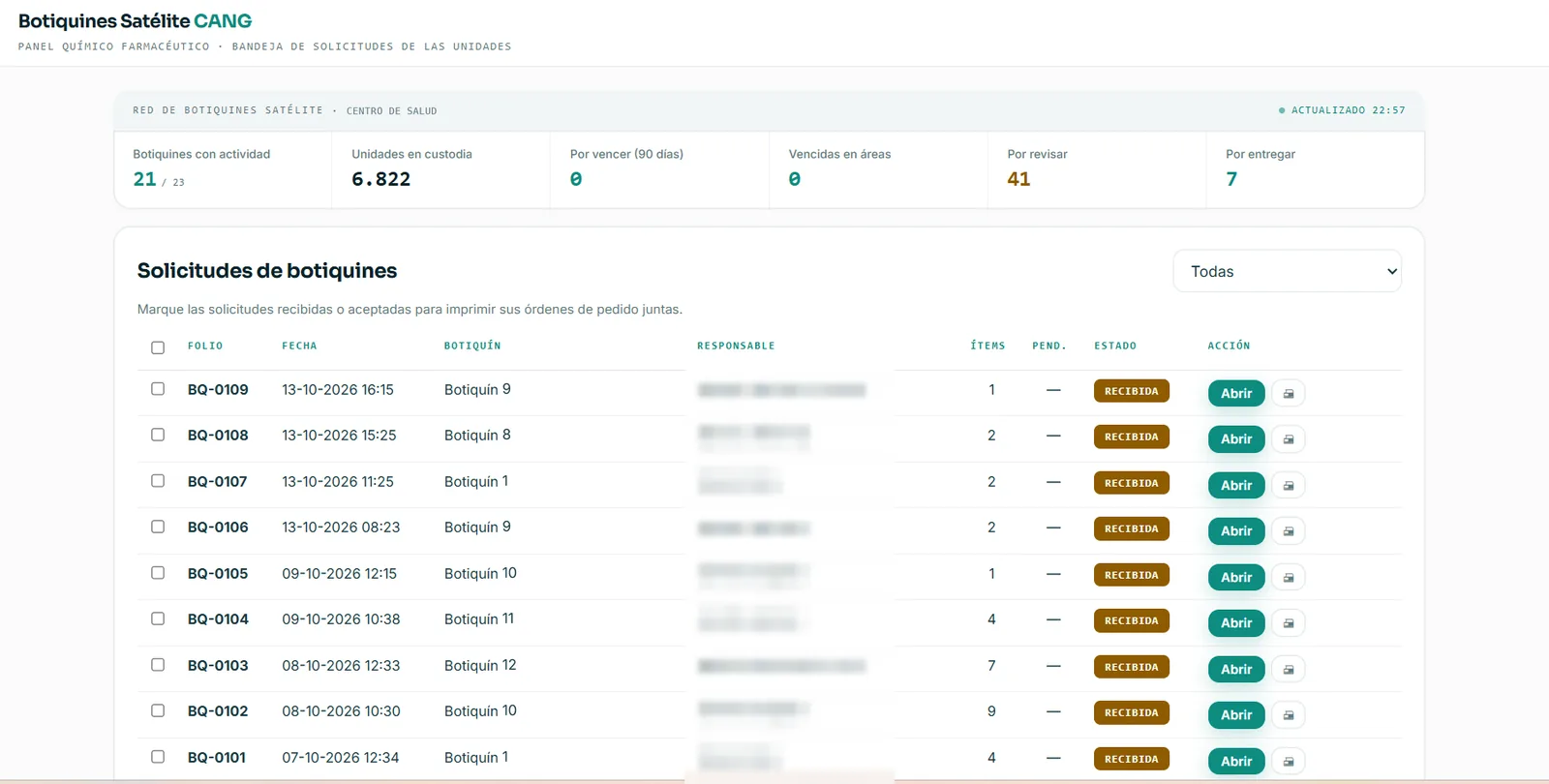
Task: Print order for request BQ-0106
Action: click(x=1288, y=530)
